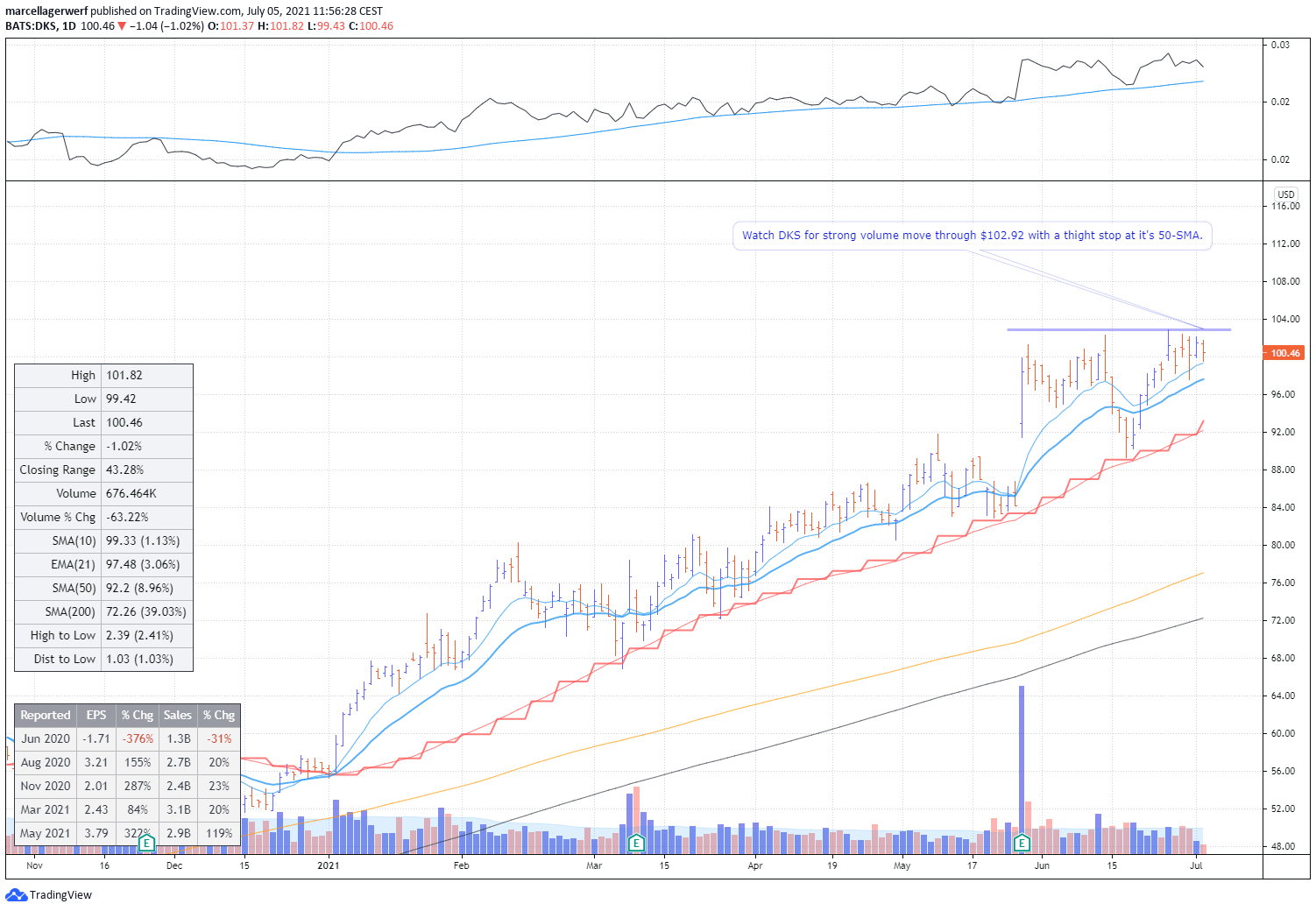This screenshot has width=1316, height=911.
Task: Click the 0.03 label on the upper indicator axis
Action: [1280, 45]
